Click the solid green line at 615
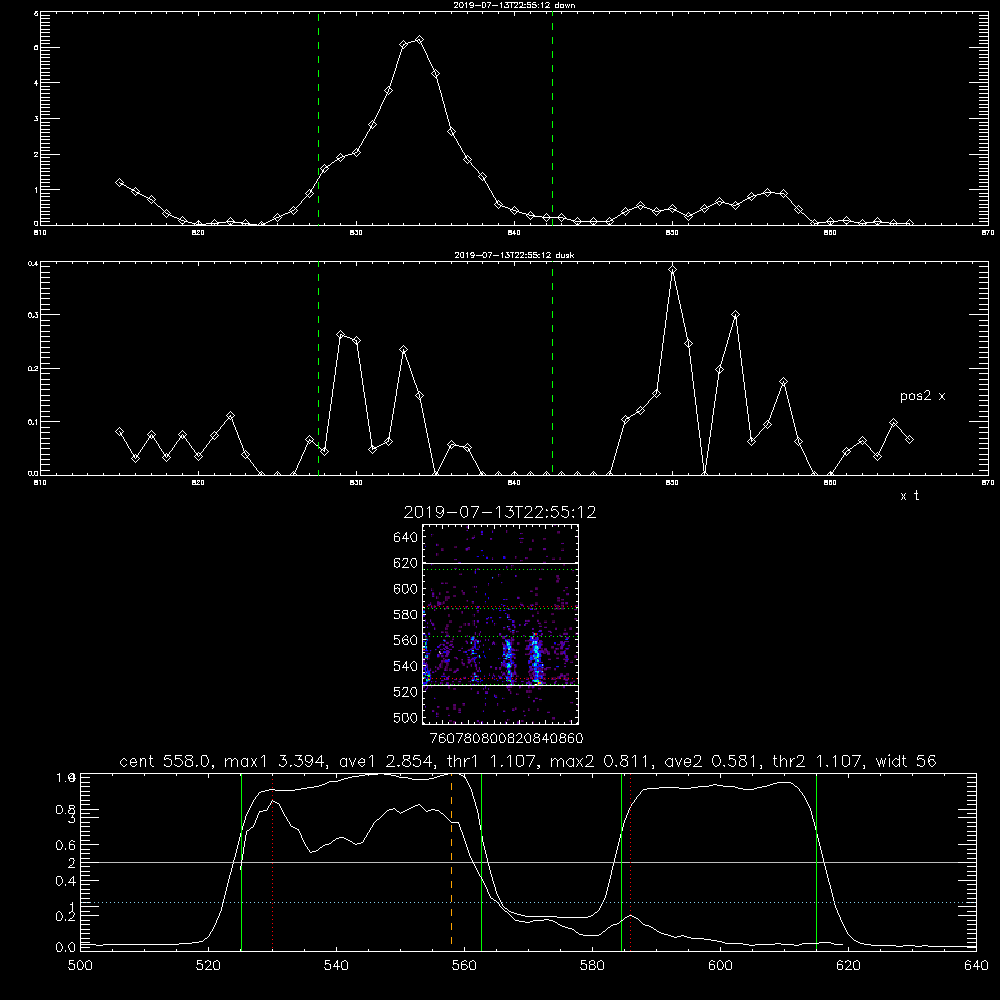Screen dimensions: 1000x1000 tap(816, 861)
